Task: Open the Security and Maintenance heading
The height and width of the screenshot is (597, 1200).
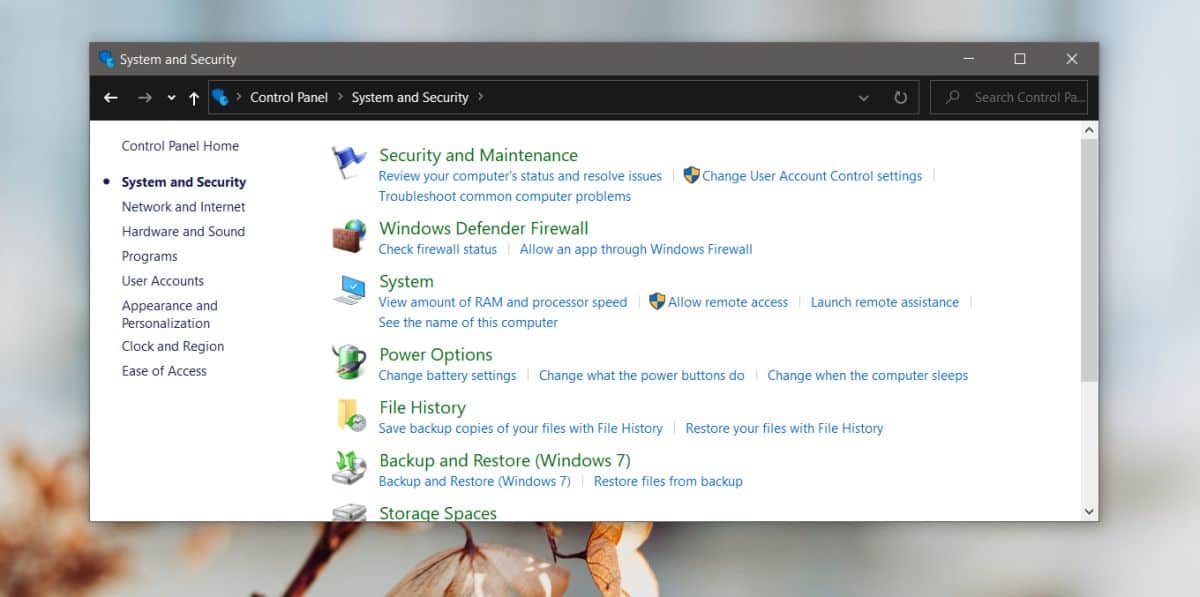Action: (478, 155)
